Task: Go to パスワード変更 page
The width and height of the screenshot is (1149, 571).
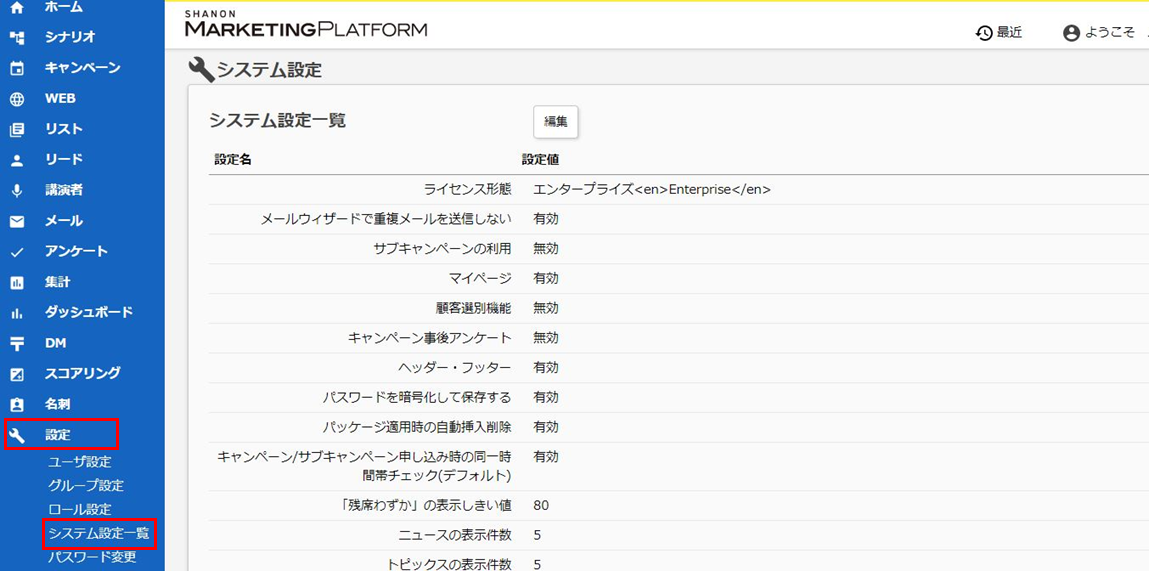Action: (92, 557)
